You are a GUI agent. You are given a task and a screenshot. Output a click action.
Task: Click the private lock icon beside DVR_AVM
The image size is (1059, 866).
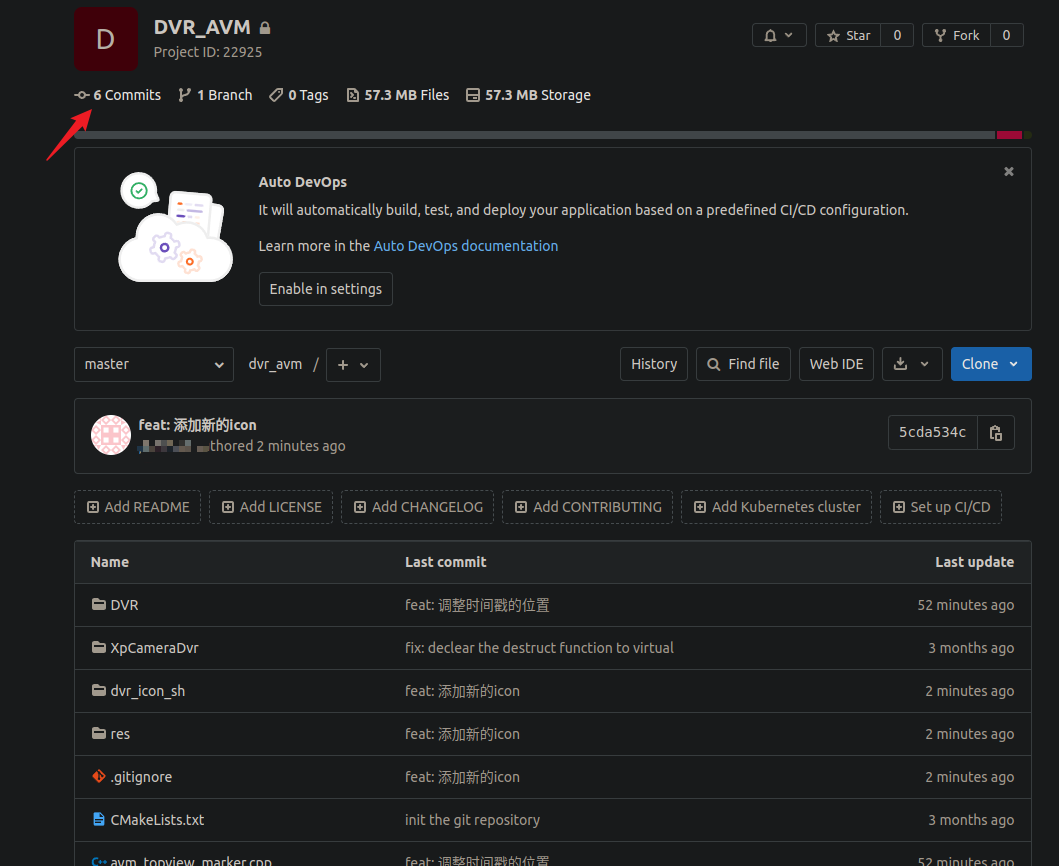coord(265,28)
